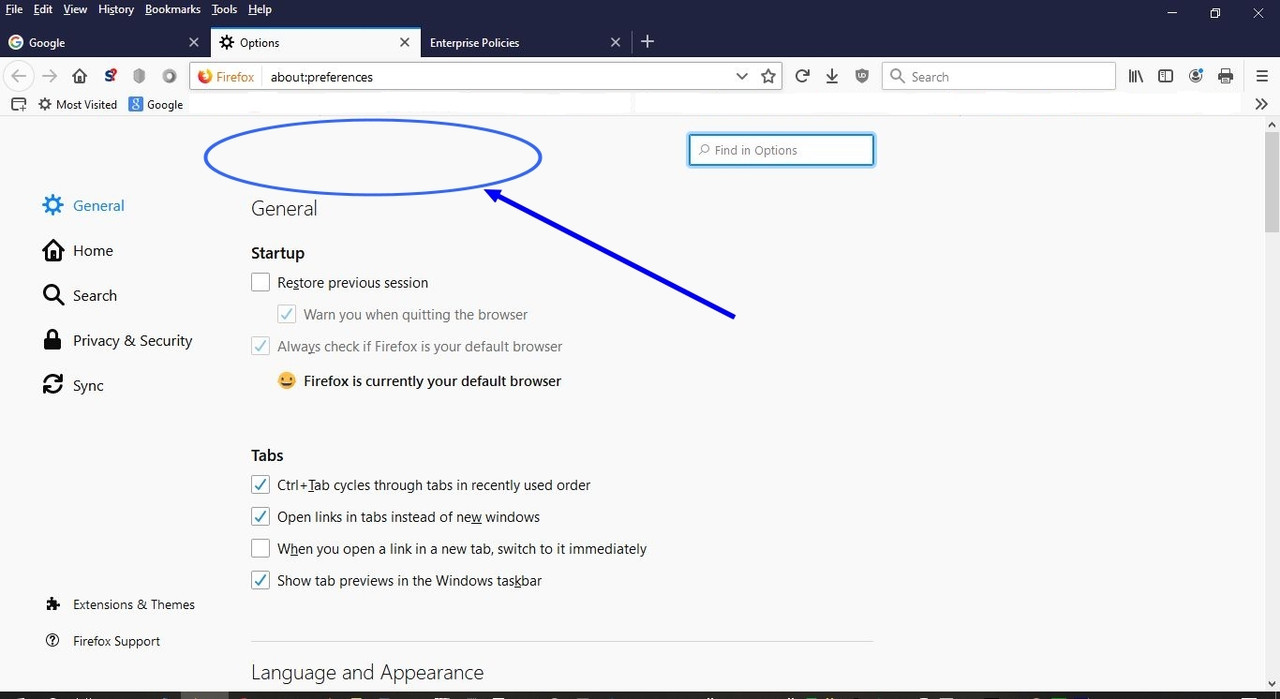Reload the current page
The image size is (1280, 699).
coord(802,76)
